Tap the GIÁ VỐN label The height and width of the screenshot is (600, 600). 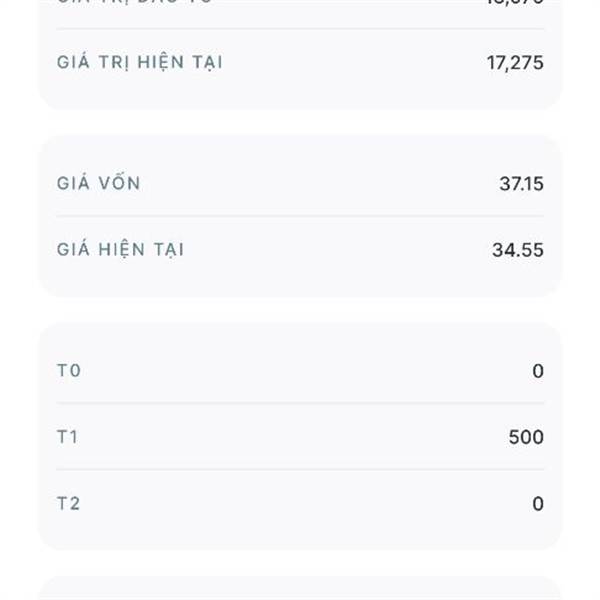[98, 183]
